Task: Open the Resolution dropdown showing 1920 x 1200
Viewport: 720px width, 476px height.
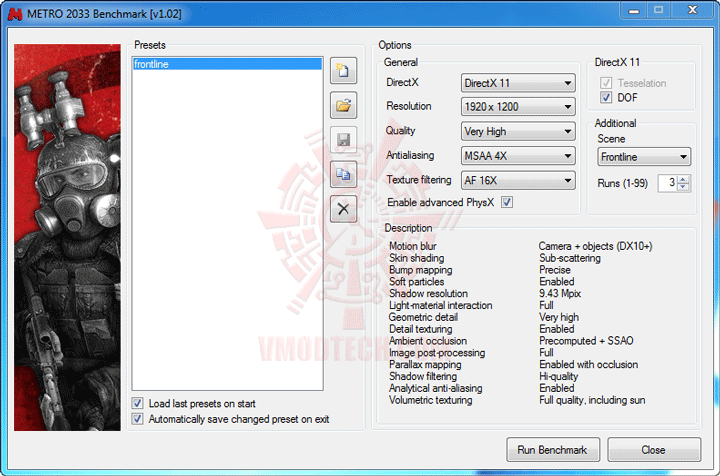Action: tap(518, 107)
